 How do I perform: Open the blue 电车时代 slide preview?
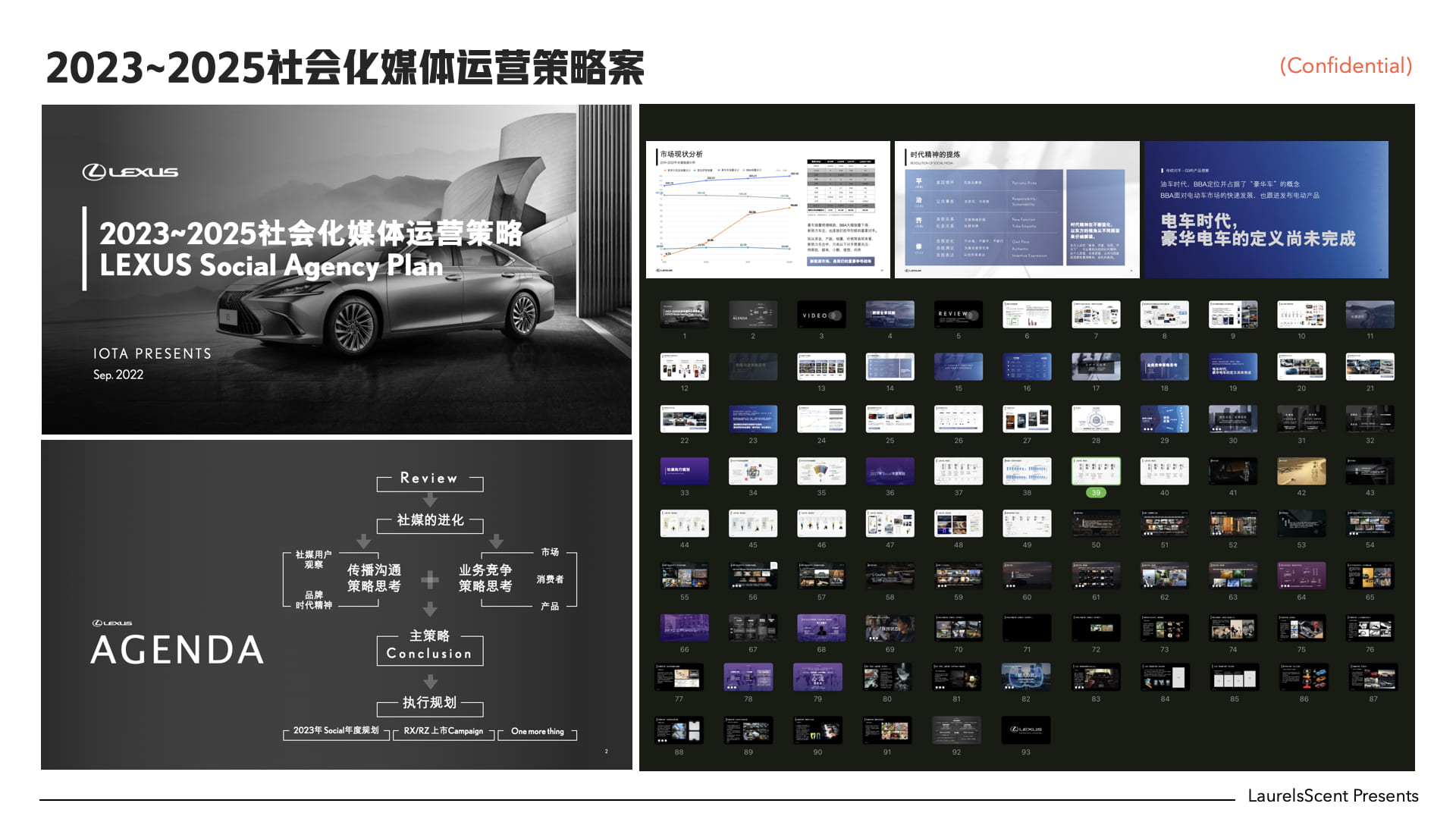pyautogui.click(x=1266, y=209)
